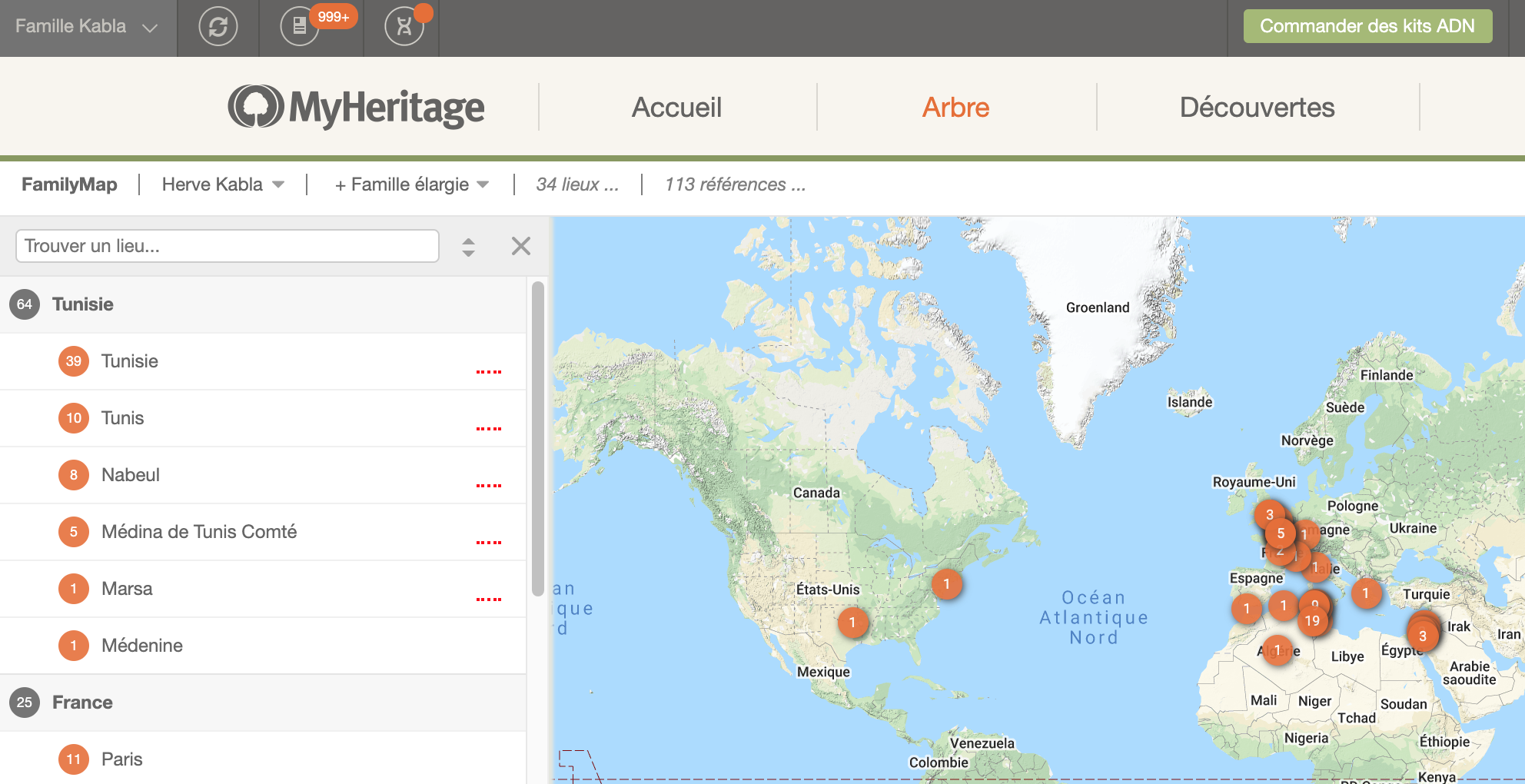The width and height of the screenshot is (1525, 784).
Task: Click the map marker 19 over Tunisia
Action: coord(1312,620)
